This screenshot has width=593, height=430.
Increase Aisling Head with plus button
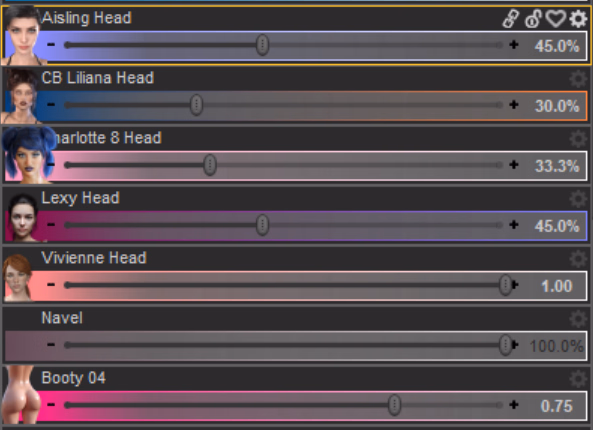pos(514,45)
